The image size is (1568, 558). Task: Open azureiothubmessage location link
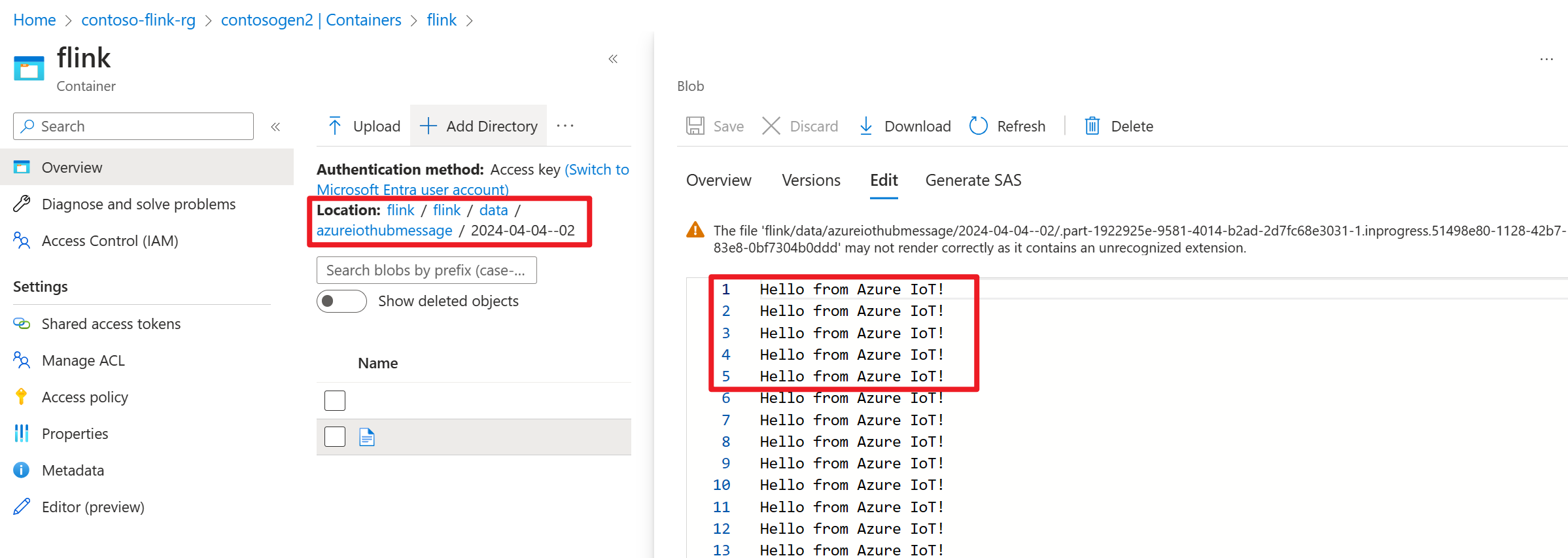tap(384, 230)
